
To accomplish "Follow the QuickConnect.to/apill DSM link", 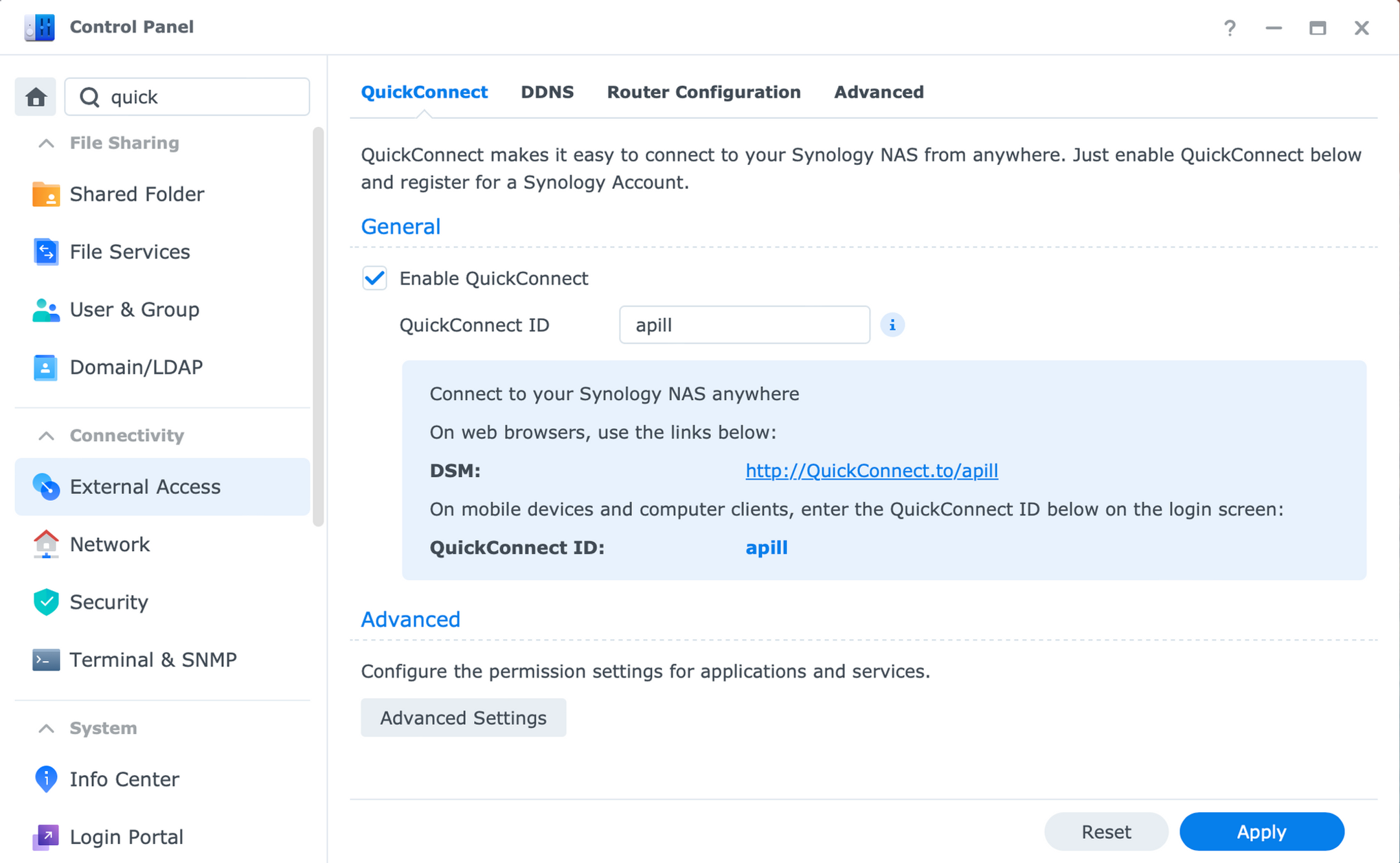I will tap(871, 471).
